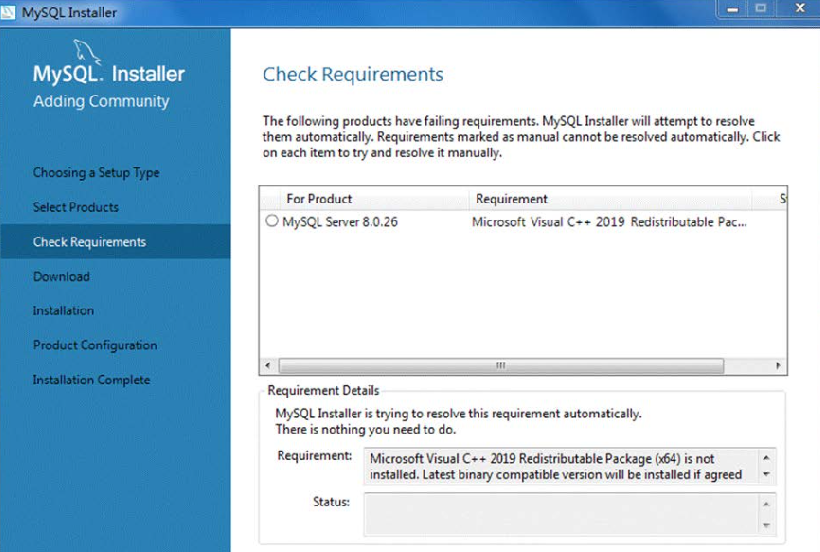Viewport: 820px width, 552px height.
Task: Click the Requirement box down arrow
Action: 766,475
